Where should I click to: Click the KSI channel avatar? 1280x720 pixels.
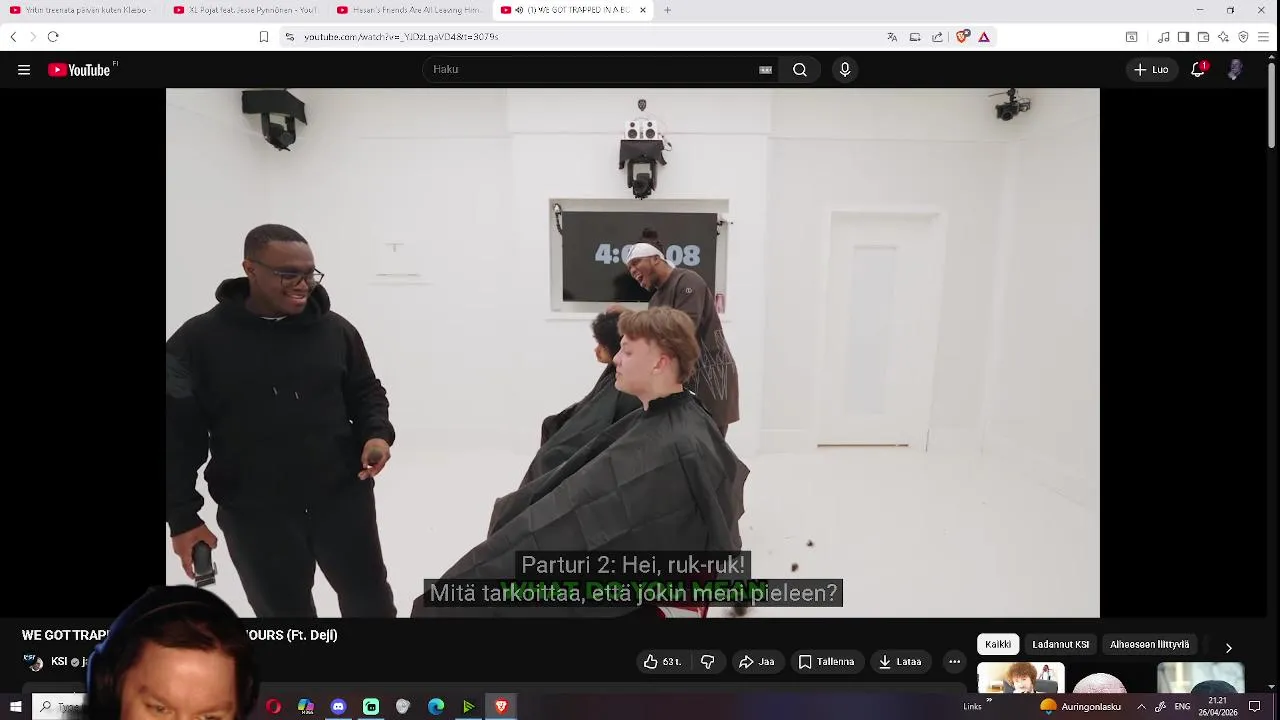(33, 662)
